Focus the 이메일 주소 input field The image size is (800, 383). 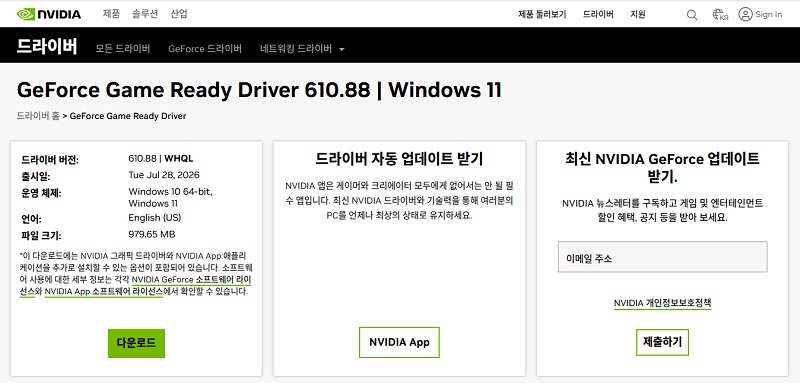coord(662,257)
